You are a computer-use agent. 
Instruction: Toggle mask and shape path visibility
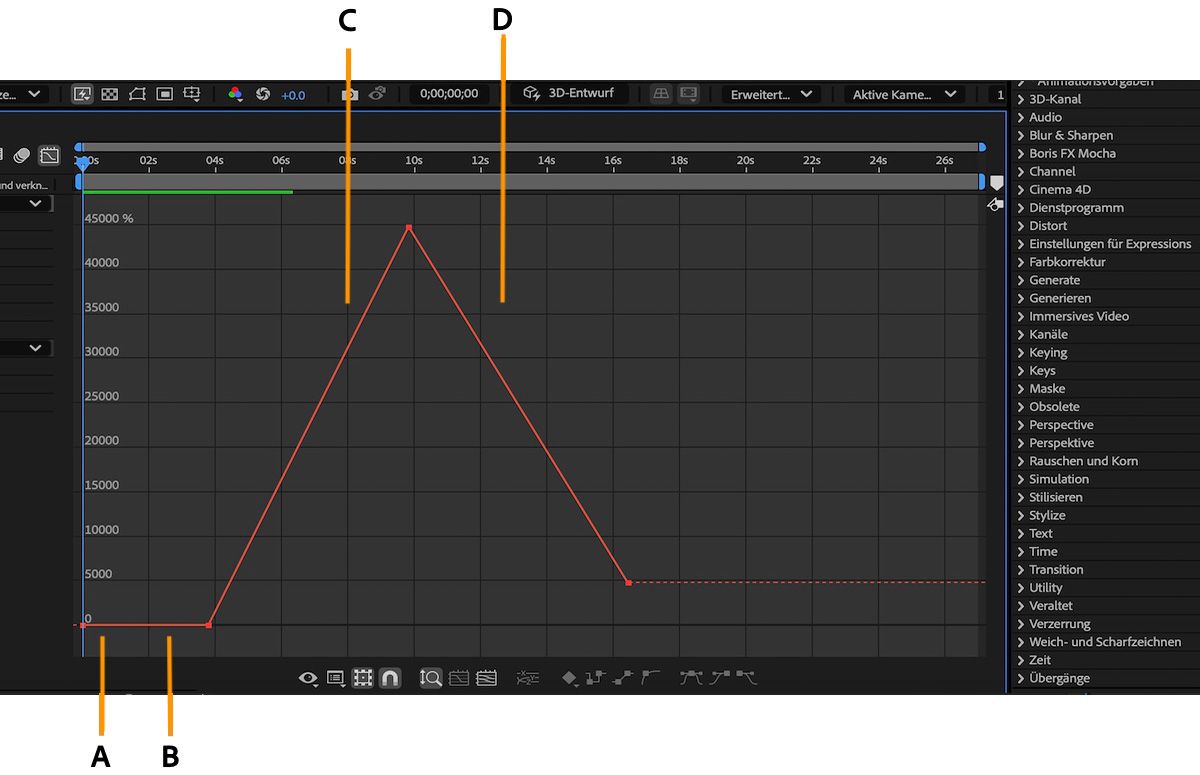[x=137, y=94]
